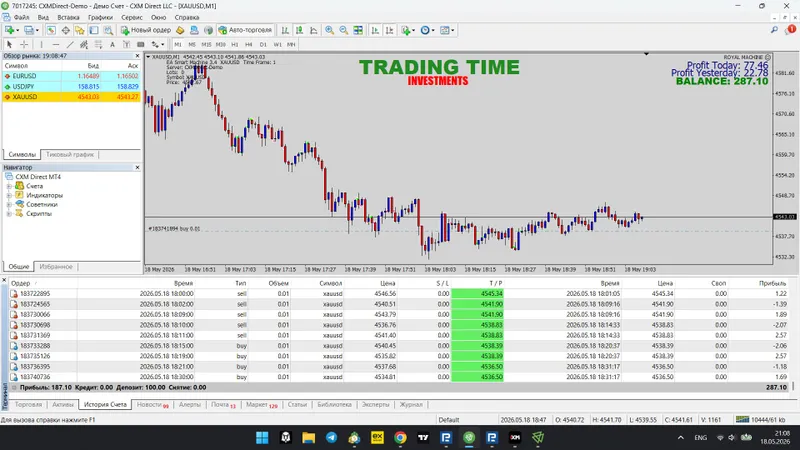Open the Strategy Tester magnifier icon
Screen dimensions: 800x450
tap(108, 31)
